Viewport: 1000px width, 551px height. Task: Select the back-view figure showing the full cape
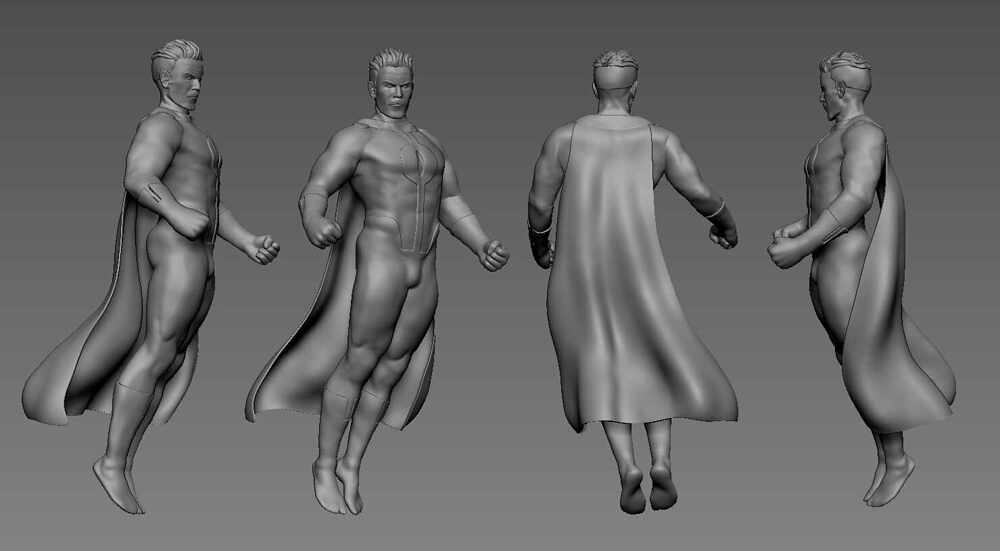[631, 281]
